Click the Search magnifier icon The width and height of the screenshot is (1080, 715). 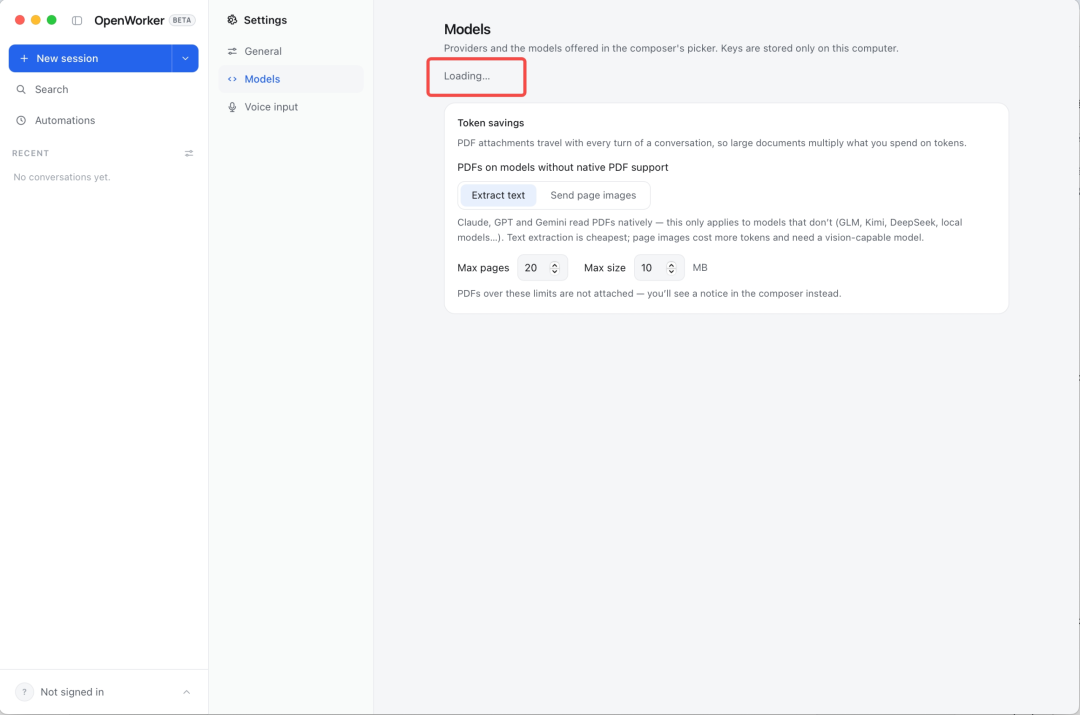pyautogui.click(x=21, y=90)
